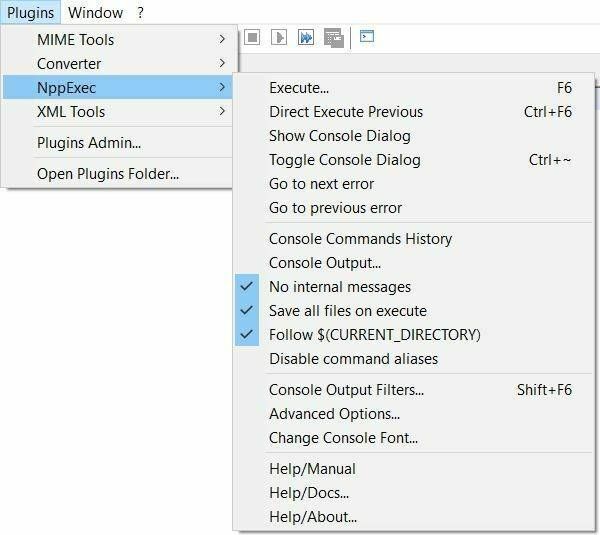Viewport: 600px width, 535px height.
Task: Choose Execute... in NppExec submenu
Action: (414, 88)
